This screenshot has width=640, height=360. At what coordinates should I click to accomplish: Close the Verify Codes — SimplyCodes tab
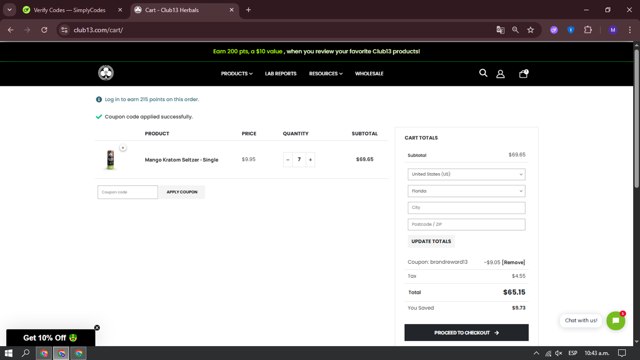point(120,10)
